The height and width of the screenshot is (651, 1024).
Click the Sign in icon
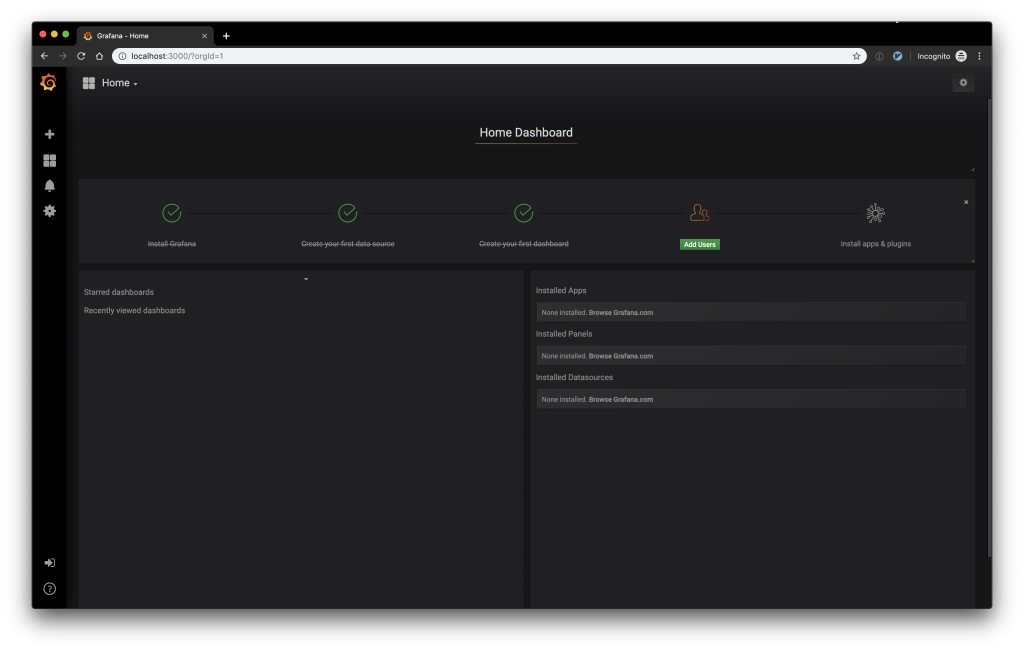[x=50, y=563]
